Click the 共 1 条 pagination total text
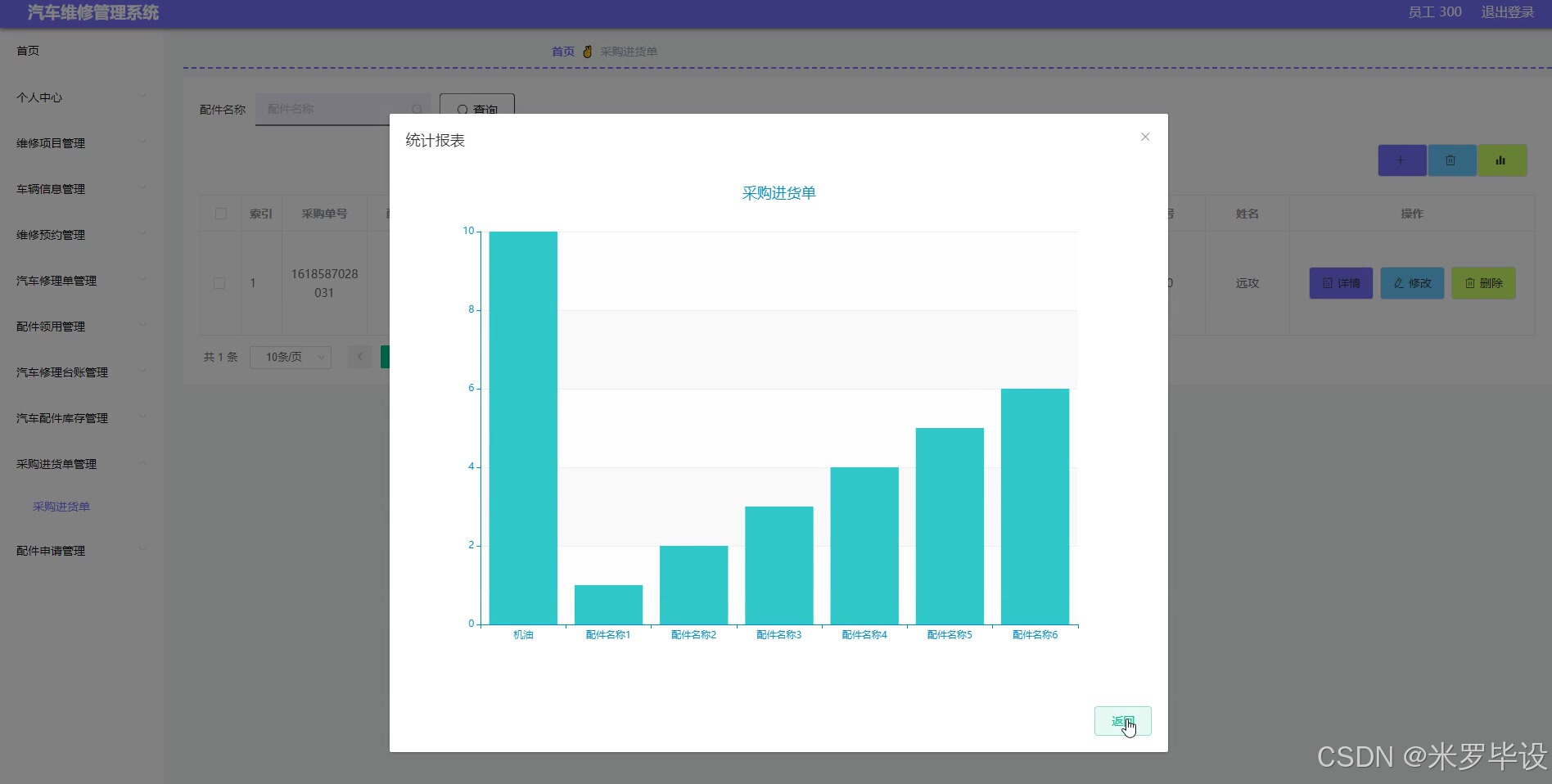This screenshot has width=1552, height=784. point(220,357)
